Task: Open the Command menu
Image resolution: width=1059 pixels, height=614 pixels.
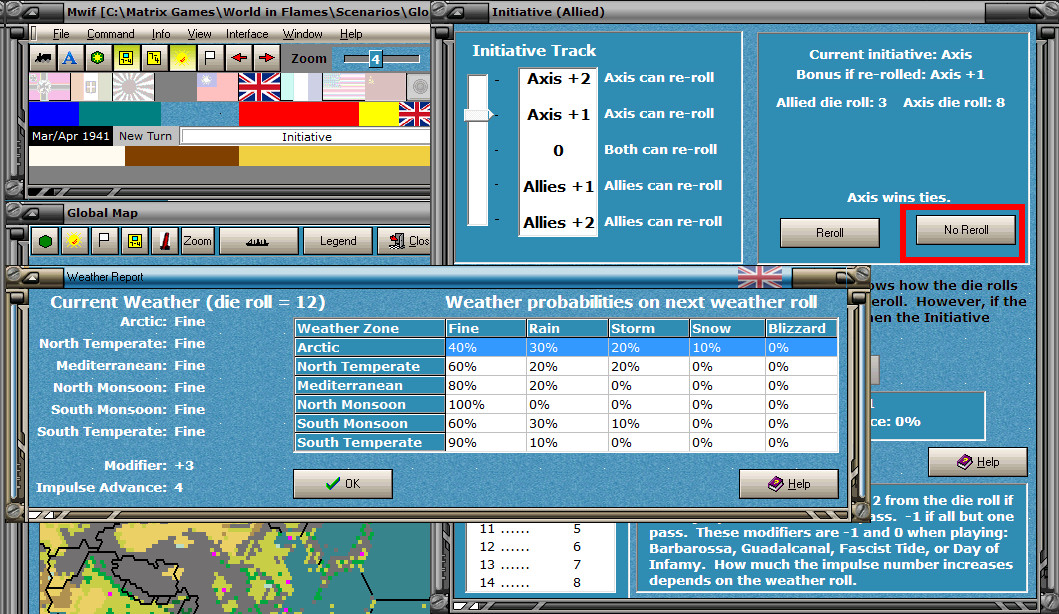Action: [x=111, y=34]
